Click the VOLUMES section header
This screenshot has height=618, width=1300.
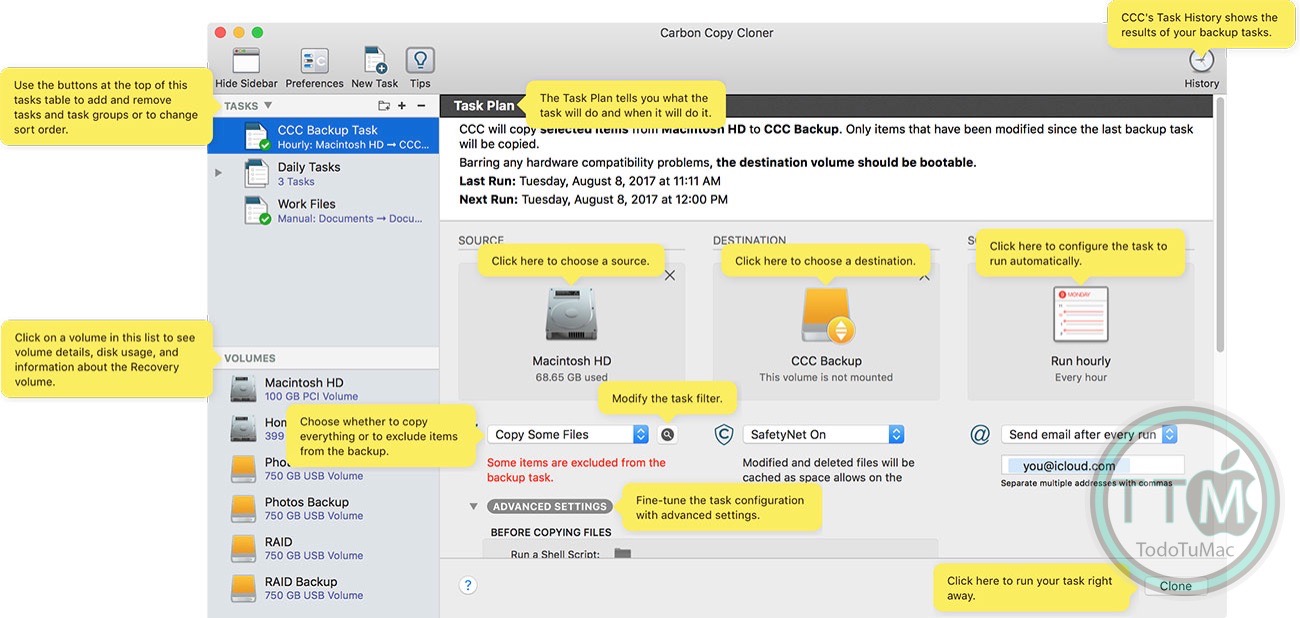[x=250, y=358]
